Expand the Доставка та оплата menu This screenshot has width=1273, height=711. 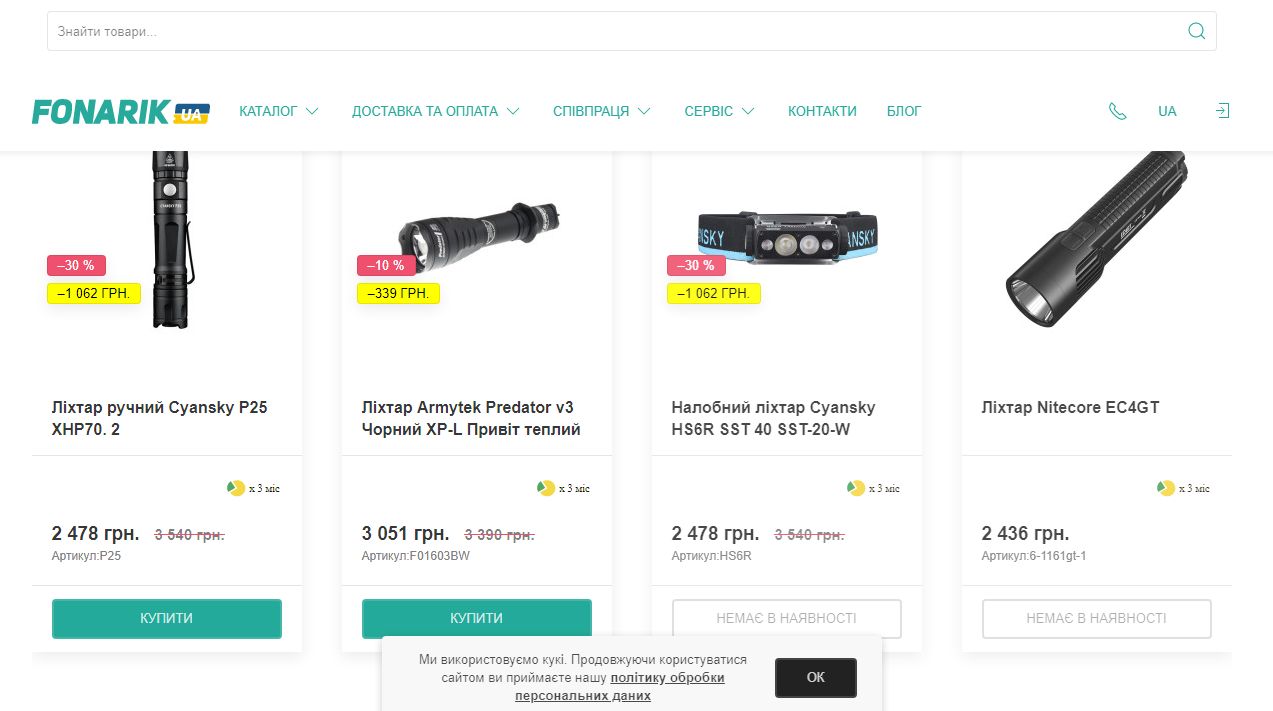click(435, 111)
